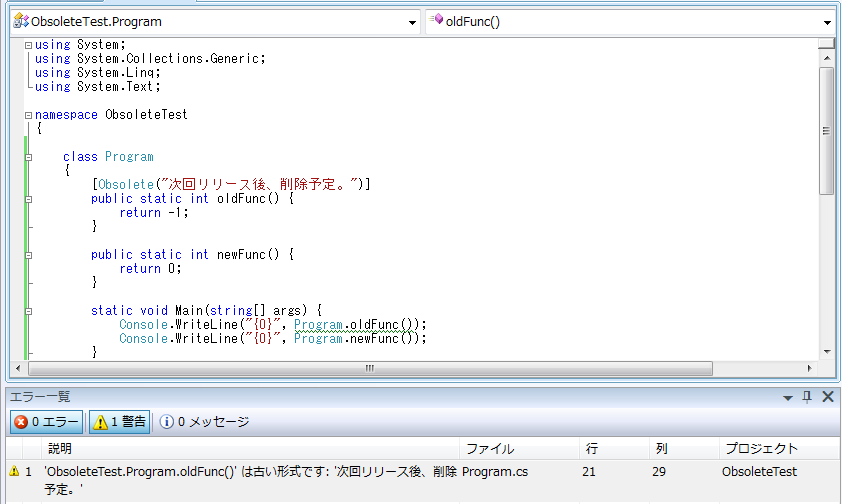Click 'return 0;' statement
Viewport: 842px width, 504px height.
pyautogui.click(x=150, y=269)
